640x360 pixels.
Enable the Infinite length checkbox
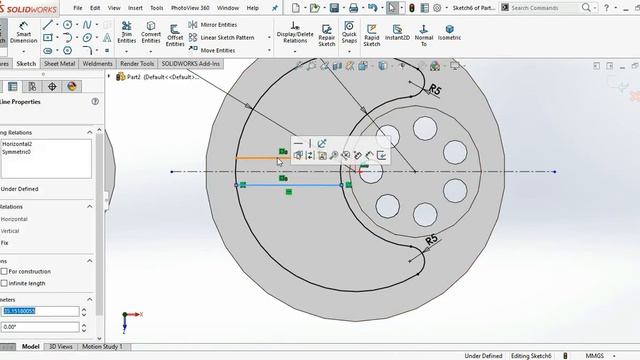4,283
